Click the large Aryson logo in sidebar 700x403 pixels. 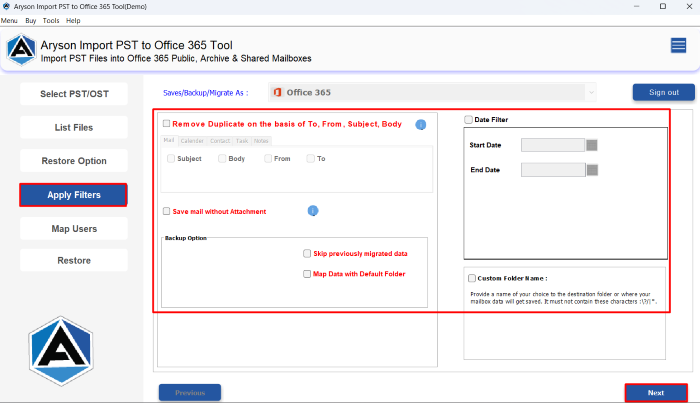point(61,351)
